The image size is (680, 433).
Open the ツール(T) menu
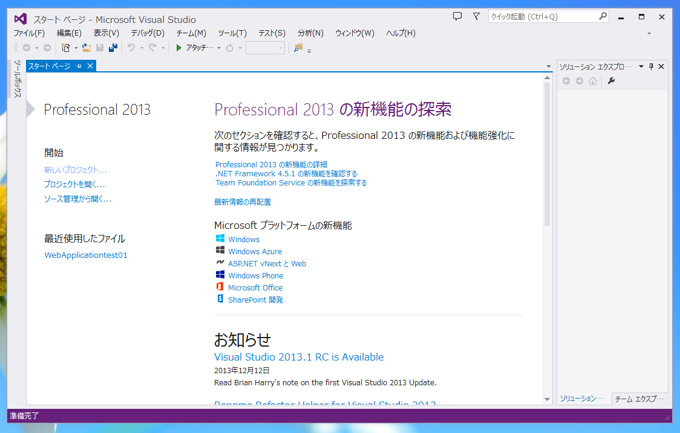tap(232, 33)
